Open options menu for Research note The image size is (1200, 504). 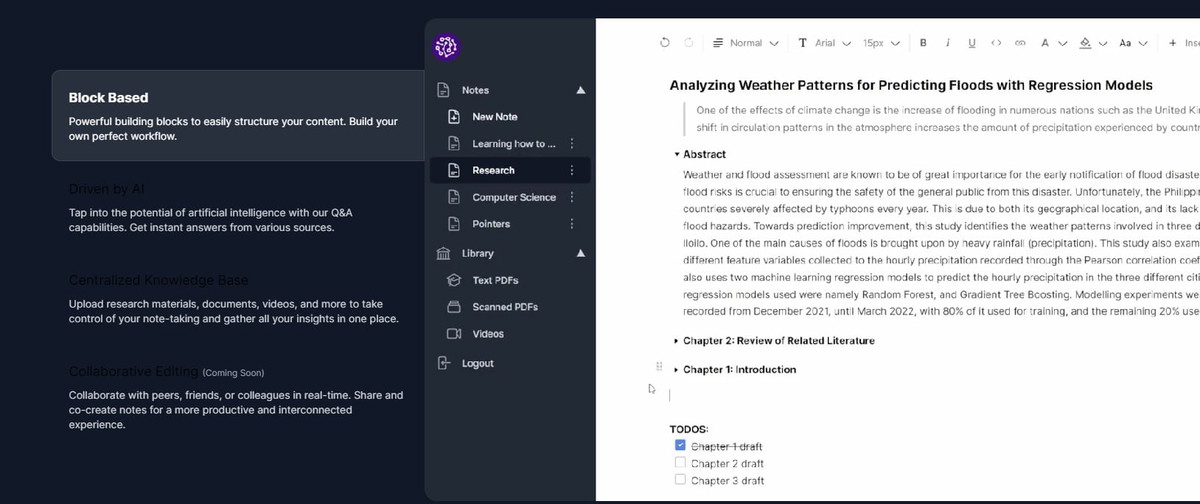571,171
